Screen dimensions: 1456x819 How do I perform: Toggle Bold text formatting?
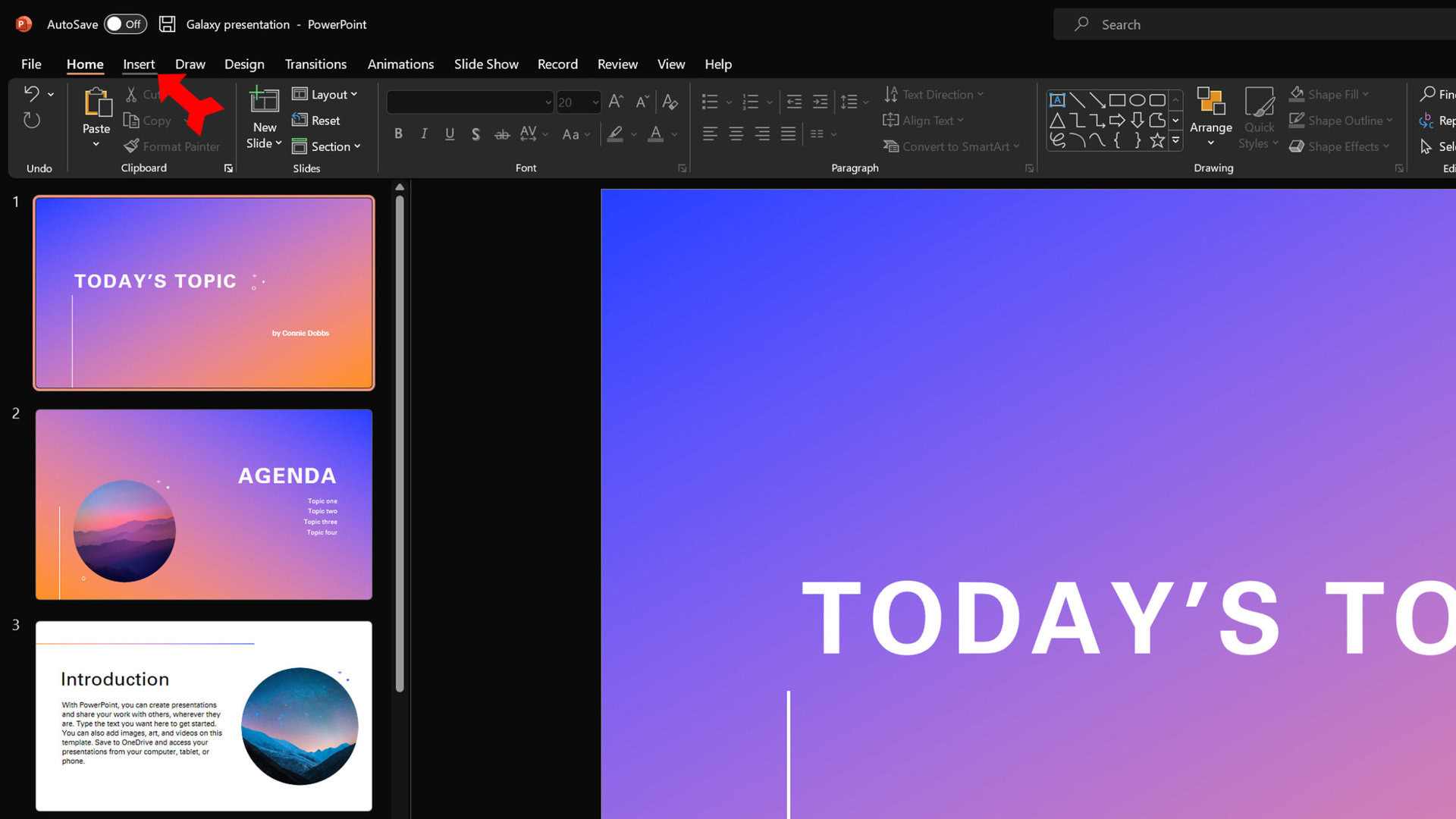click(x=398, y=134)
